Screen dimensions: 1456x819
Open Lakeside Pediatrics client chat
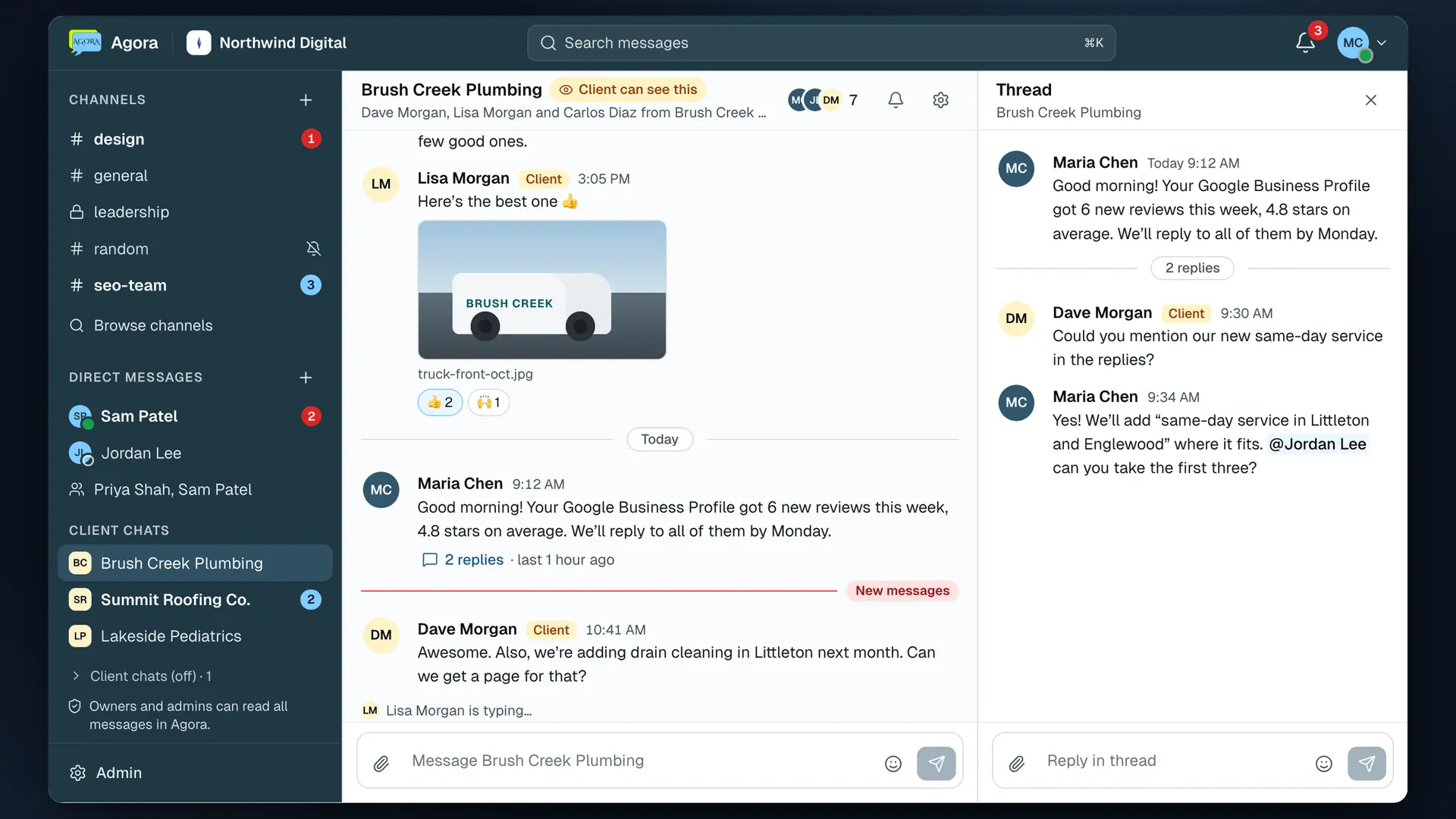click(195, 636)
